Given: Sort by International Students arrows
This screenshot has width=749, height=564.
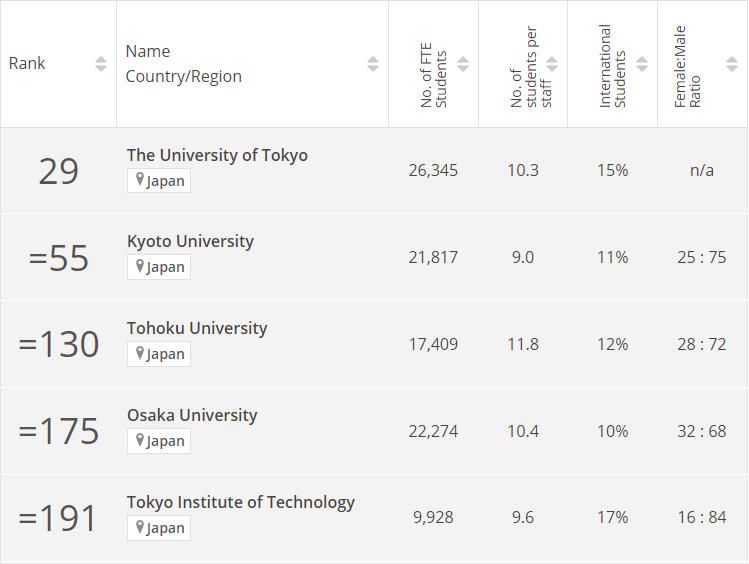Looking at the screenshot, I should (x=642, y=64).
